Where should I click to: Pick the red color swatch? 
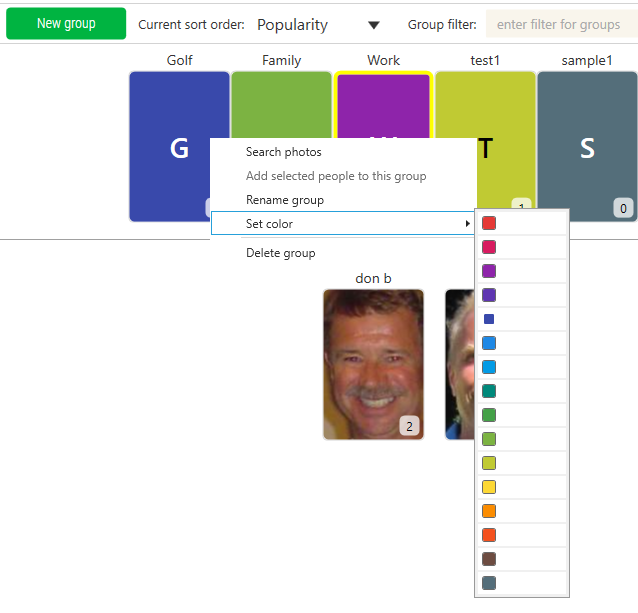489,223
